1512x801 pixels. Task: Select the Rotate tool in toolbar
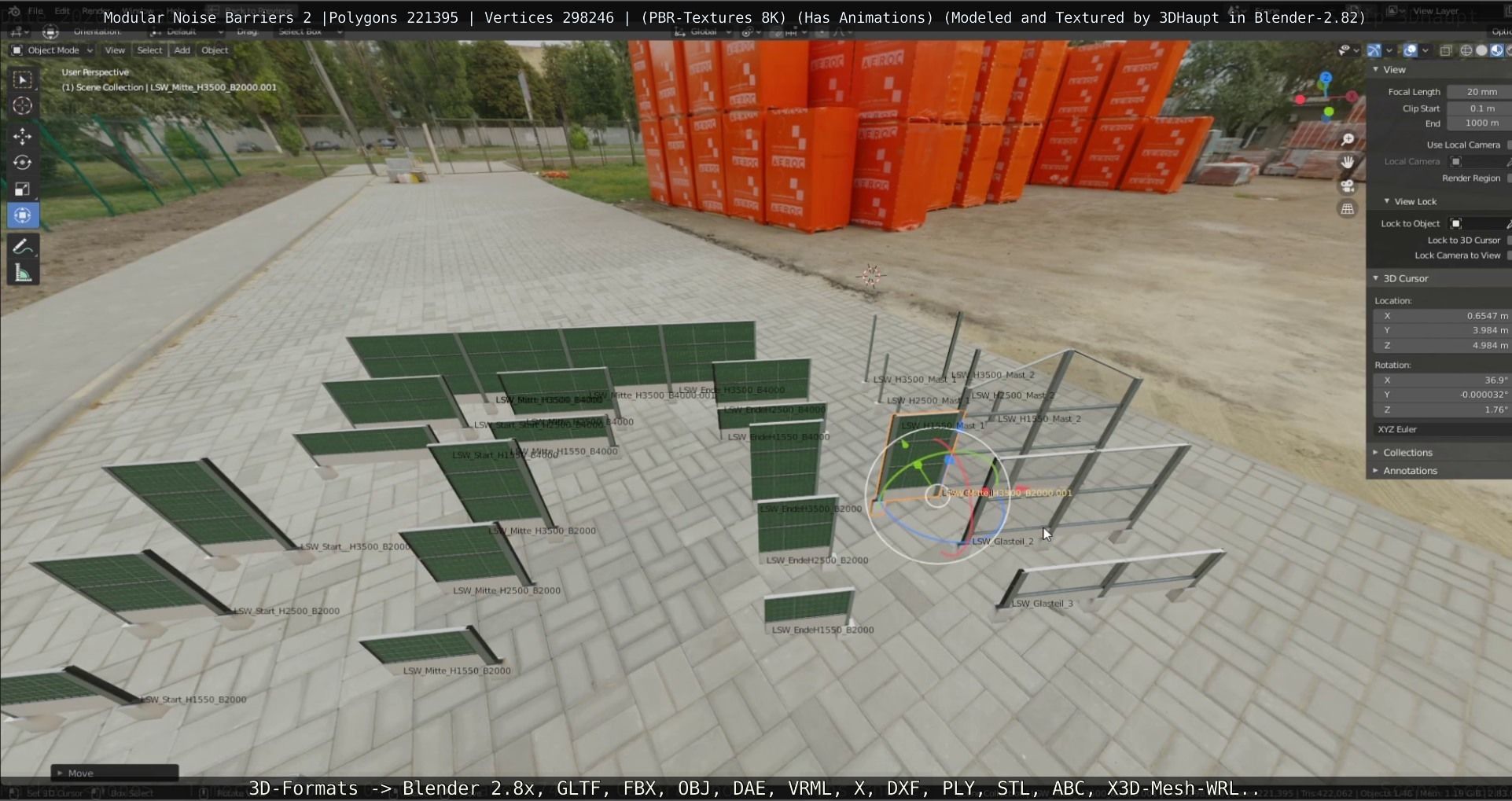(23, 163)
